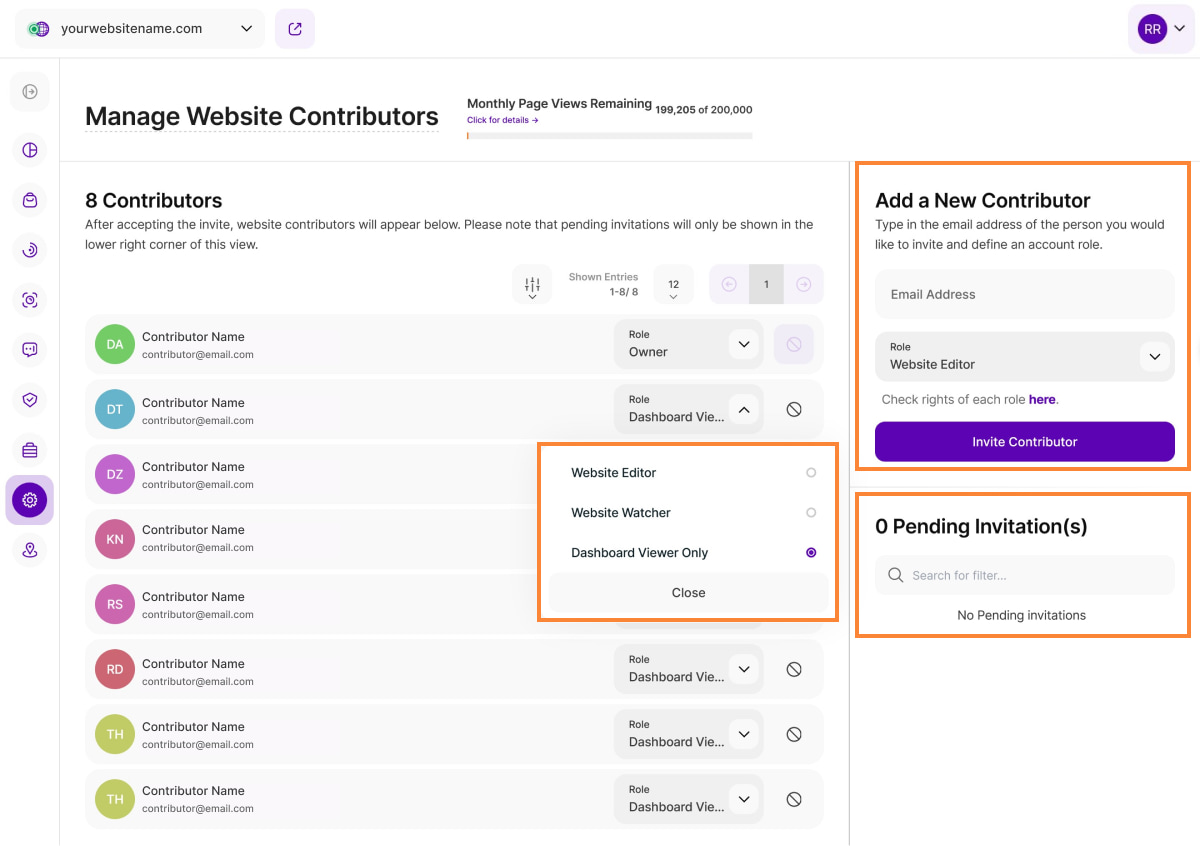Open website in new tab icon
The image size is (1200, 846).
[295, 29]
